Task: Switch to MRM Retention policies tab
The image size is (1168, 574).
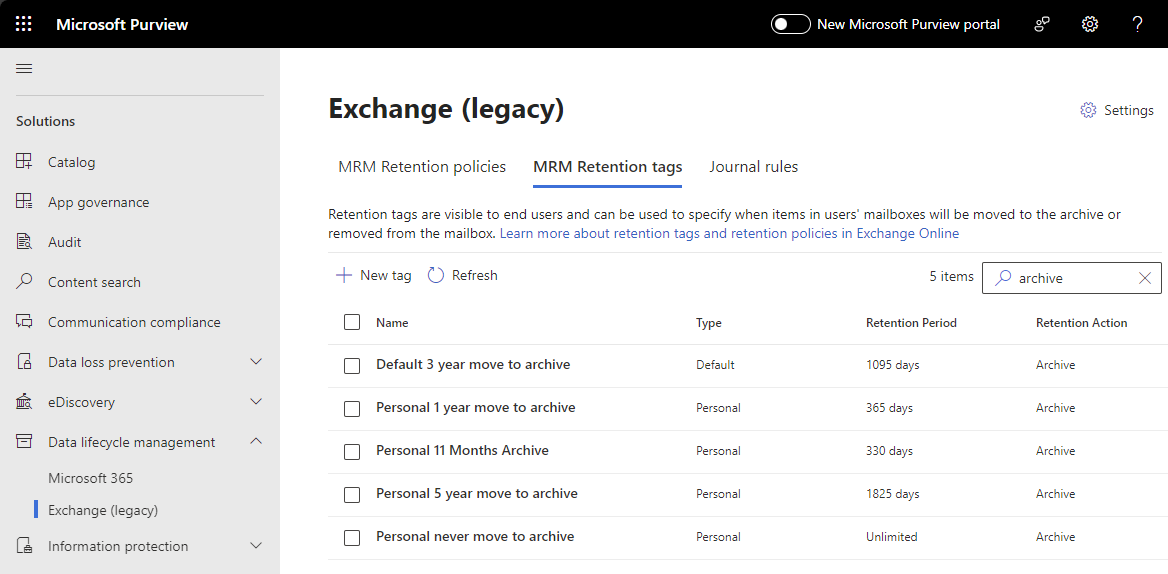Action: point(422,167)
